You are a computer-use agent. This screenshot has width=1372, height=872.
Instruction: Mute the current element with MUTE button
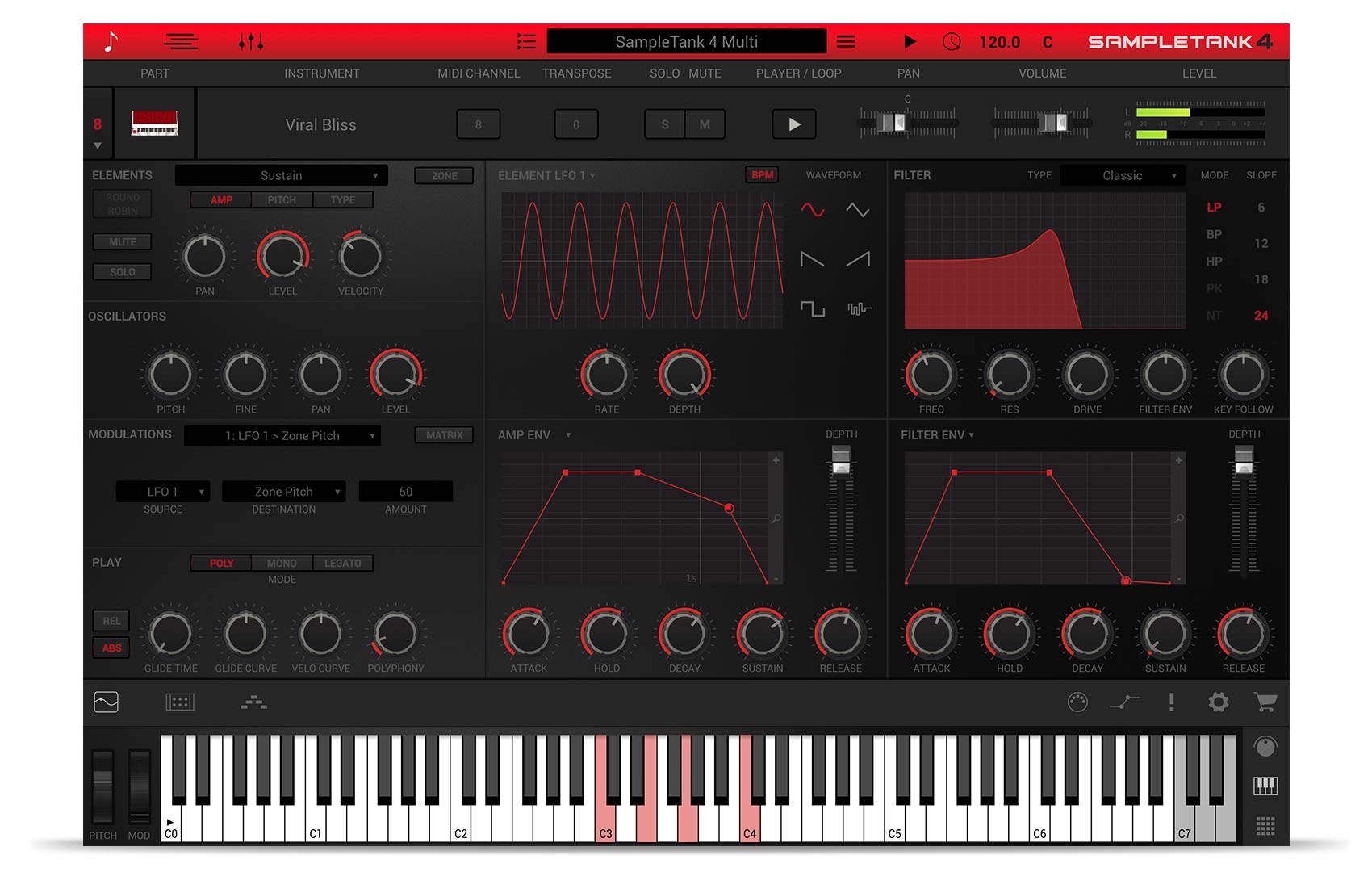click(x=121, y=241)
